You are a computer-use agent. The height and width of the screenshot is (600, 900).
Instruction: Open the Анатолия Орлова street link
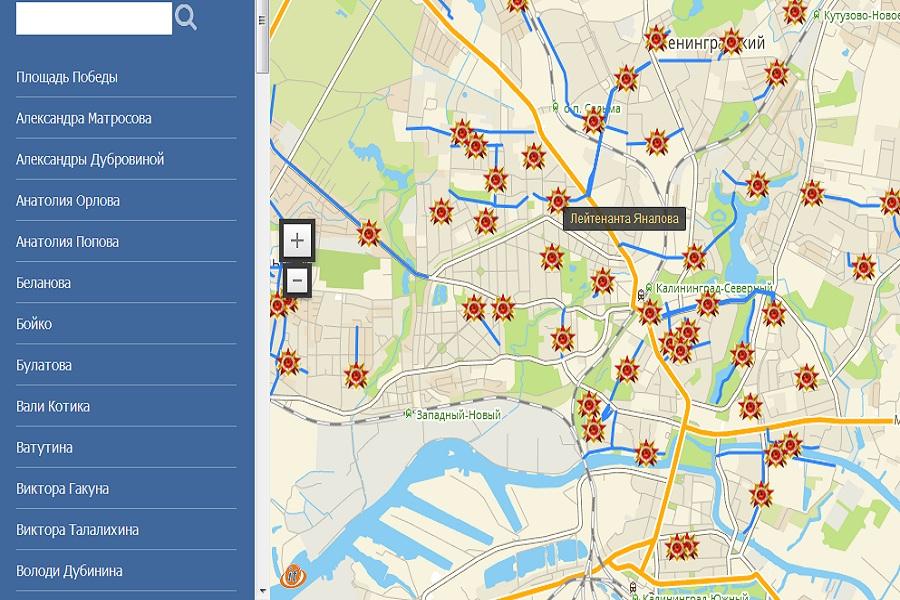(x=68, y=200)
